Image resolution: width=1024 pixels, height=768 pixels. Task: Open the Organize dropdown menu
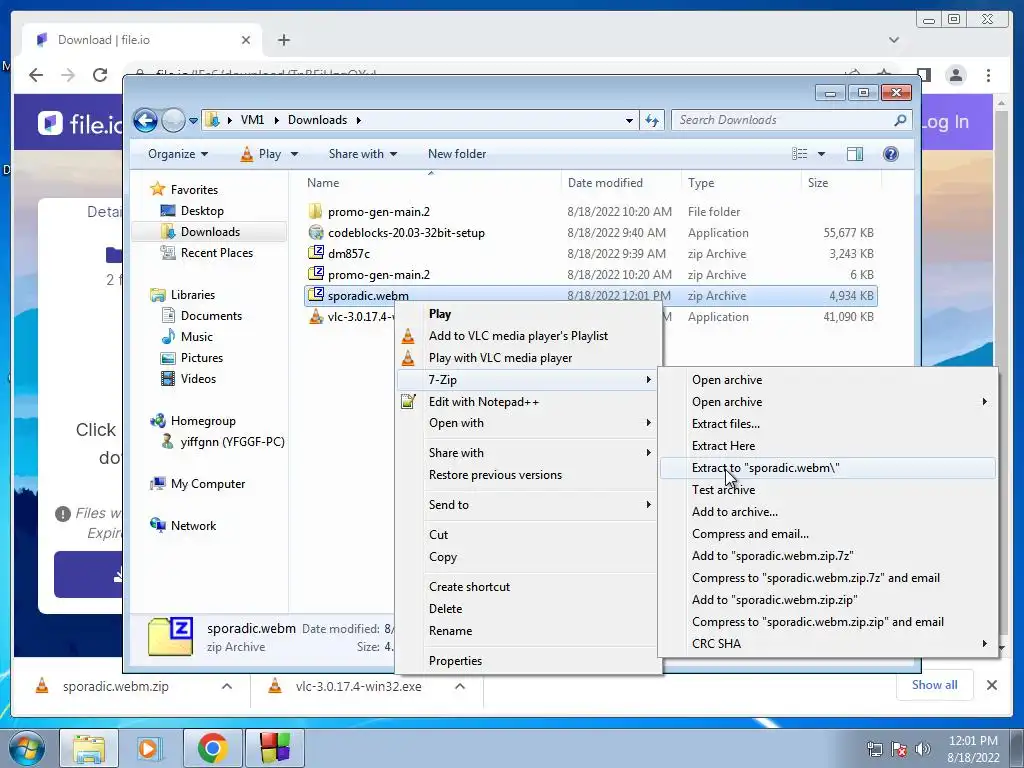(x=178, y=154)
